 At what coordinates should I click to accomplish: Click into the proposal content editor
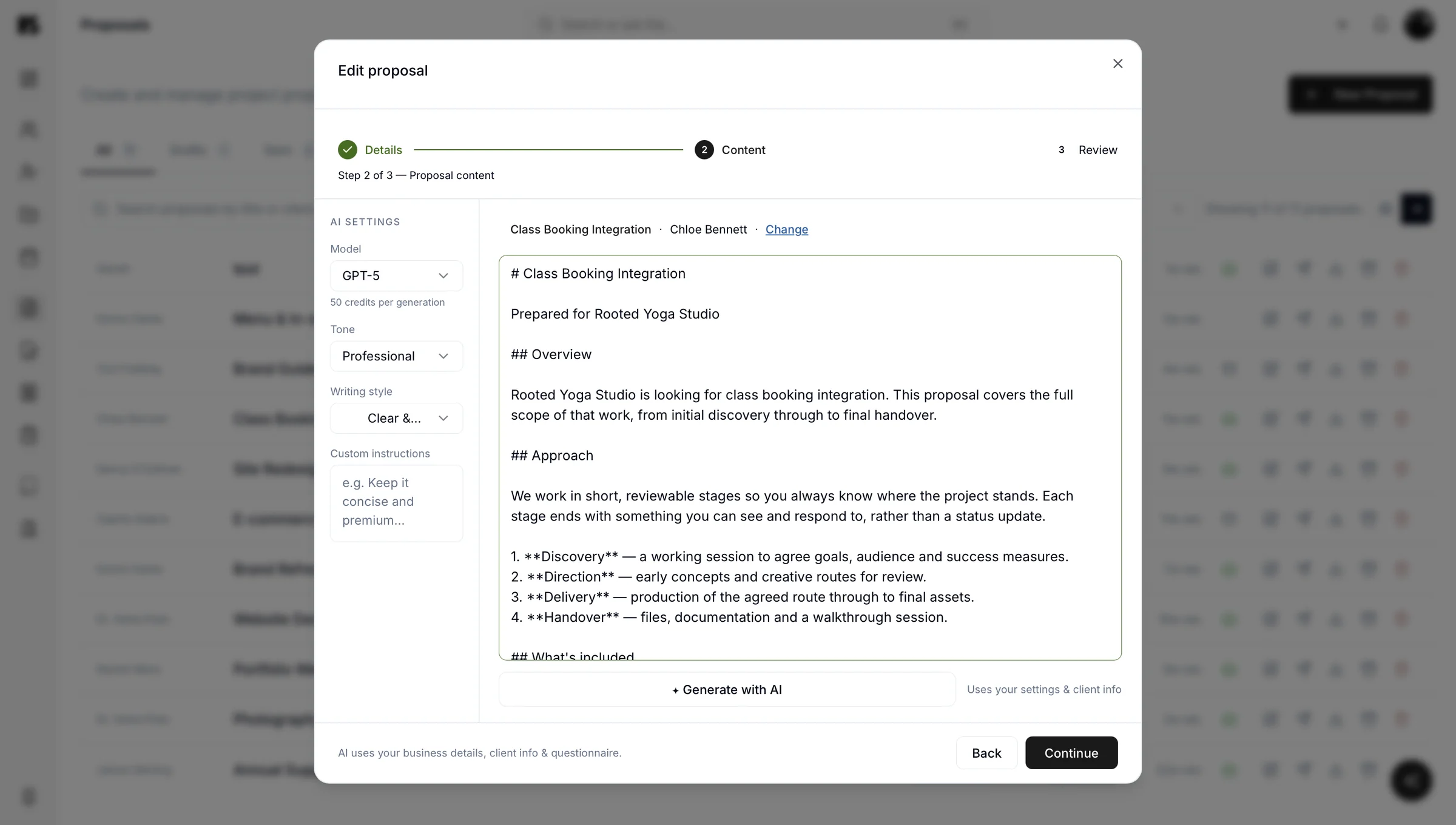coord(810,457)
